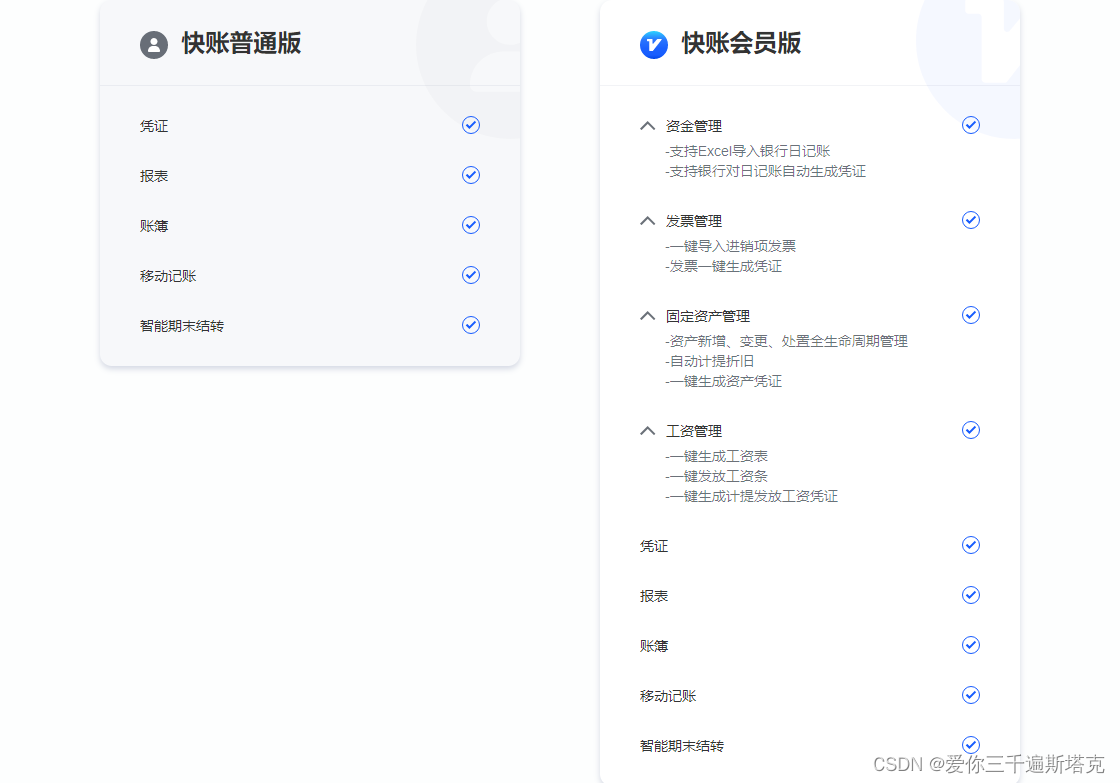
Task: Click the blue V badge beside 快账会员版
Action: [654, 44]
